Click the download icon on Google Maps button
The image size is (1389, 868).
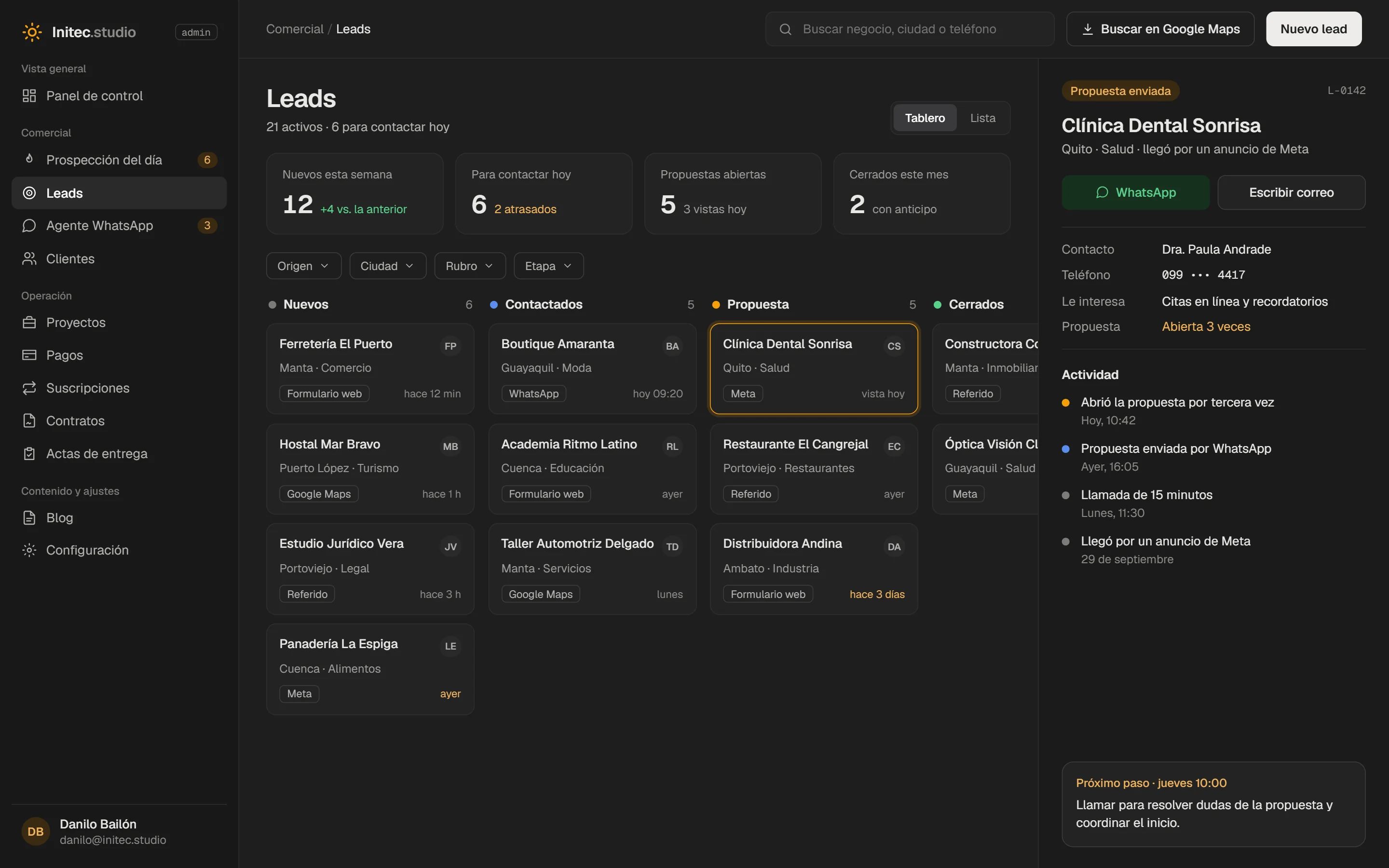coord(1088,29)
